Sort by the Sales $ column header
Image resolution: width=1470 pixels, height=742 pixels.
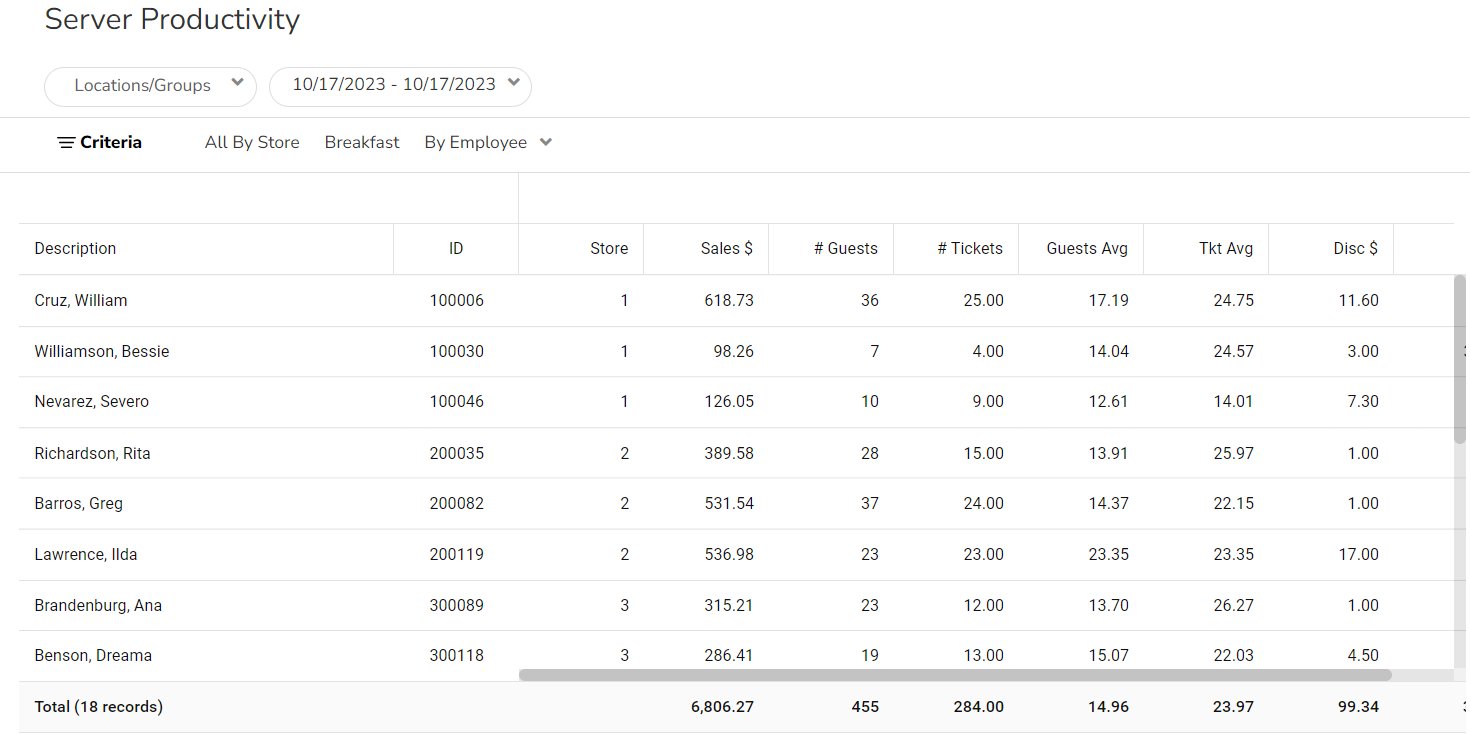point(726,249)
